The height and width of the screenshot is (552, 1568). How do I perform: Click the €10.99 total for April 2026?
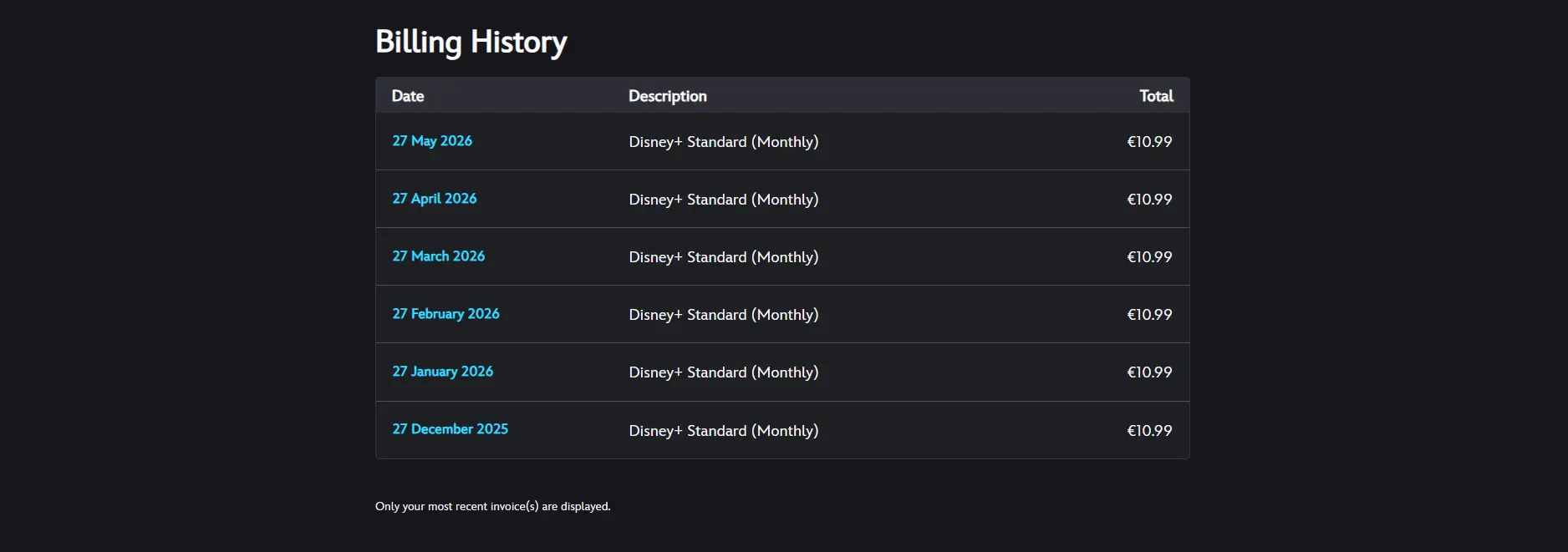(x=1149, y=200)
